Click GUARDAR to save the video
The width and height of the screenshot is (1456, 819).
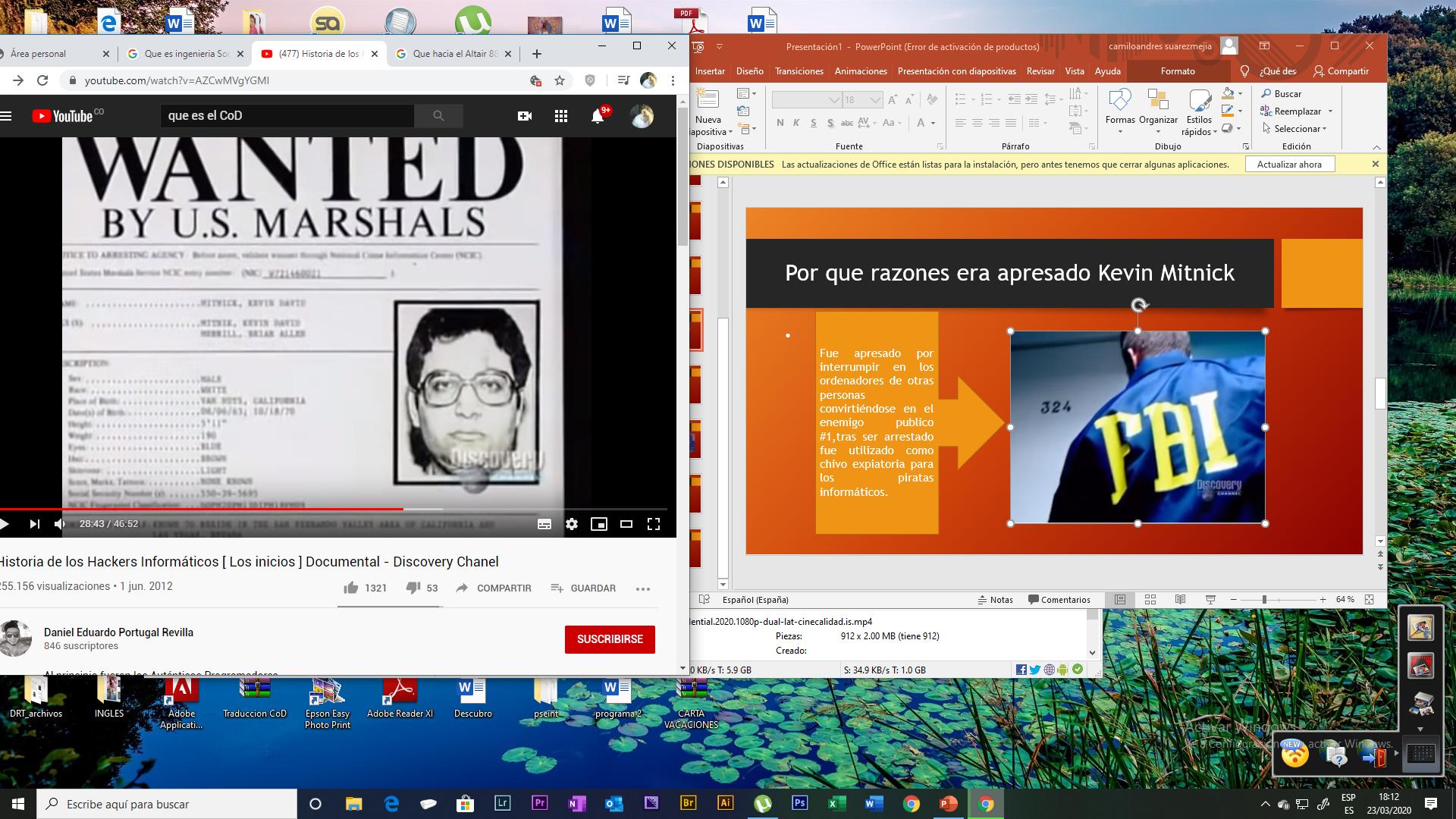point(583,588)
